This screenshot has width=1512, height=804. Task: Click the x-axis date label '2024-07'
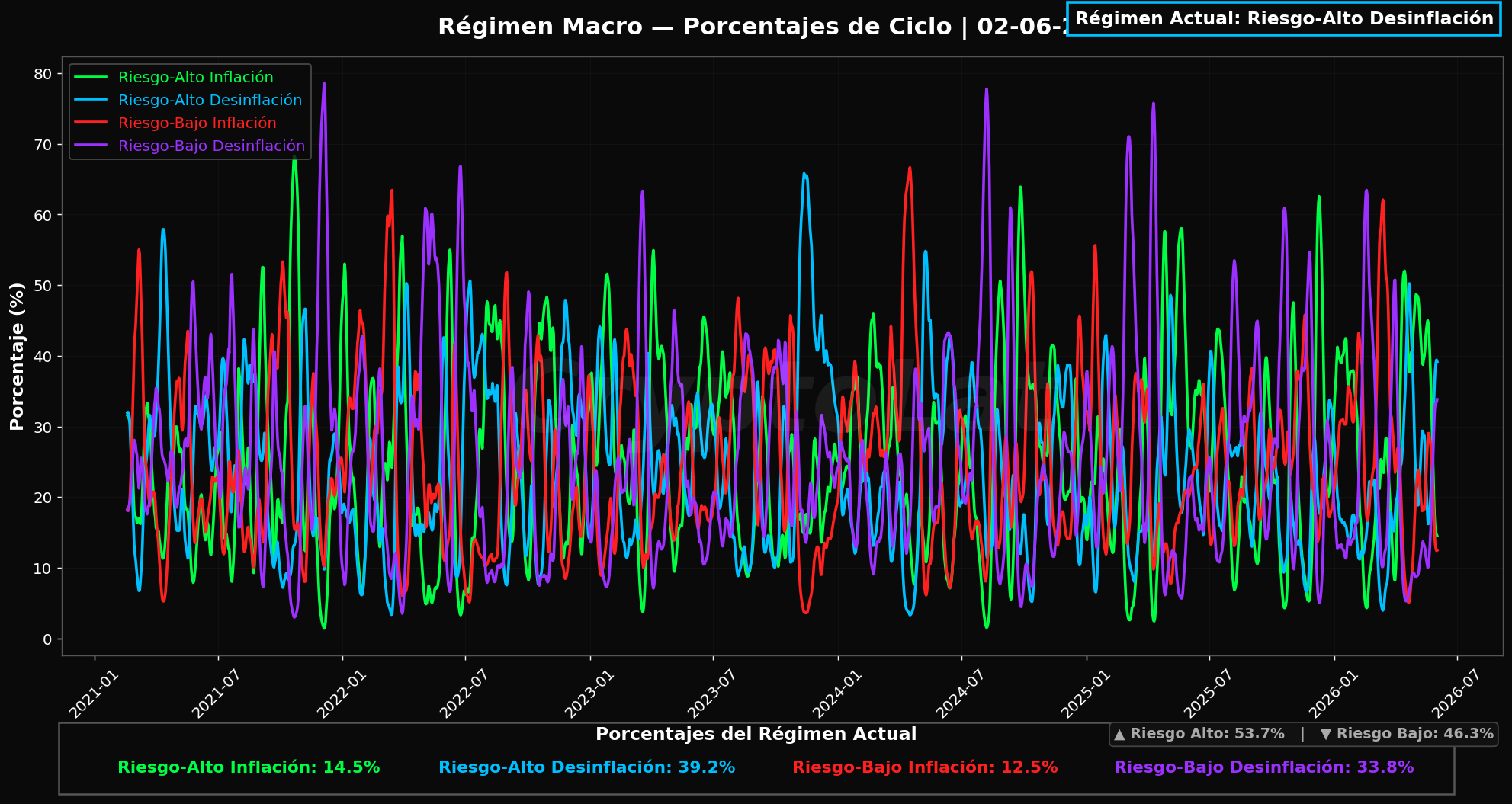coord(961,693)
